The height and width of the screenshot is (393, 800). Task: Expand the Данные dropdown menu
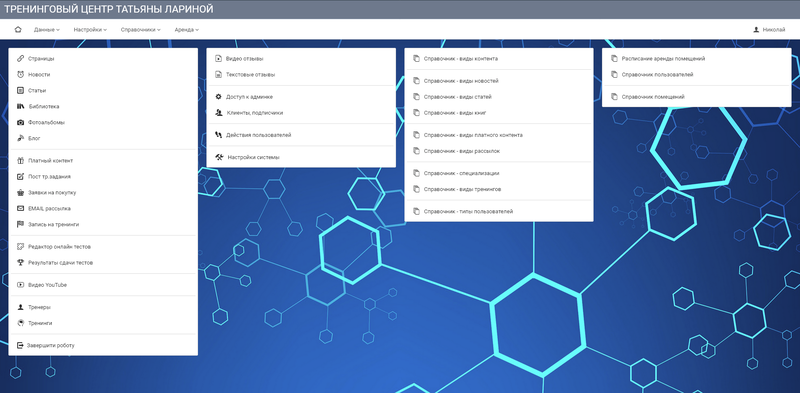(x=47, y=30)
